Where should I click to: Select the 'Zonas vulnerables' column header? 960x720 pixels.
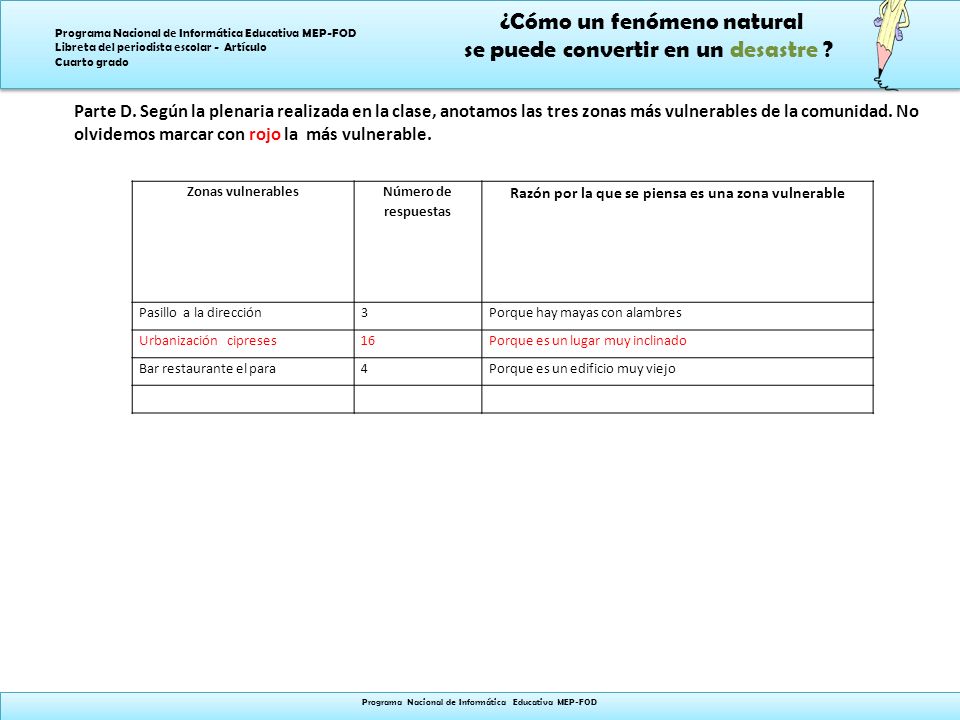(242, 241)
